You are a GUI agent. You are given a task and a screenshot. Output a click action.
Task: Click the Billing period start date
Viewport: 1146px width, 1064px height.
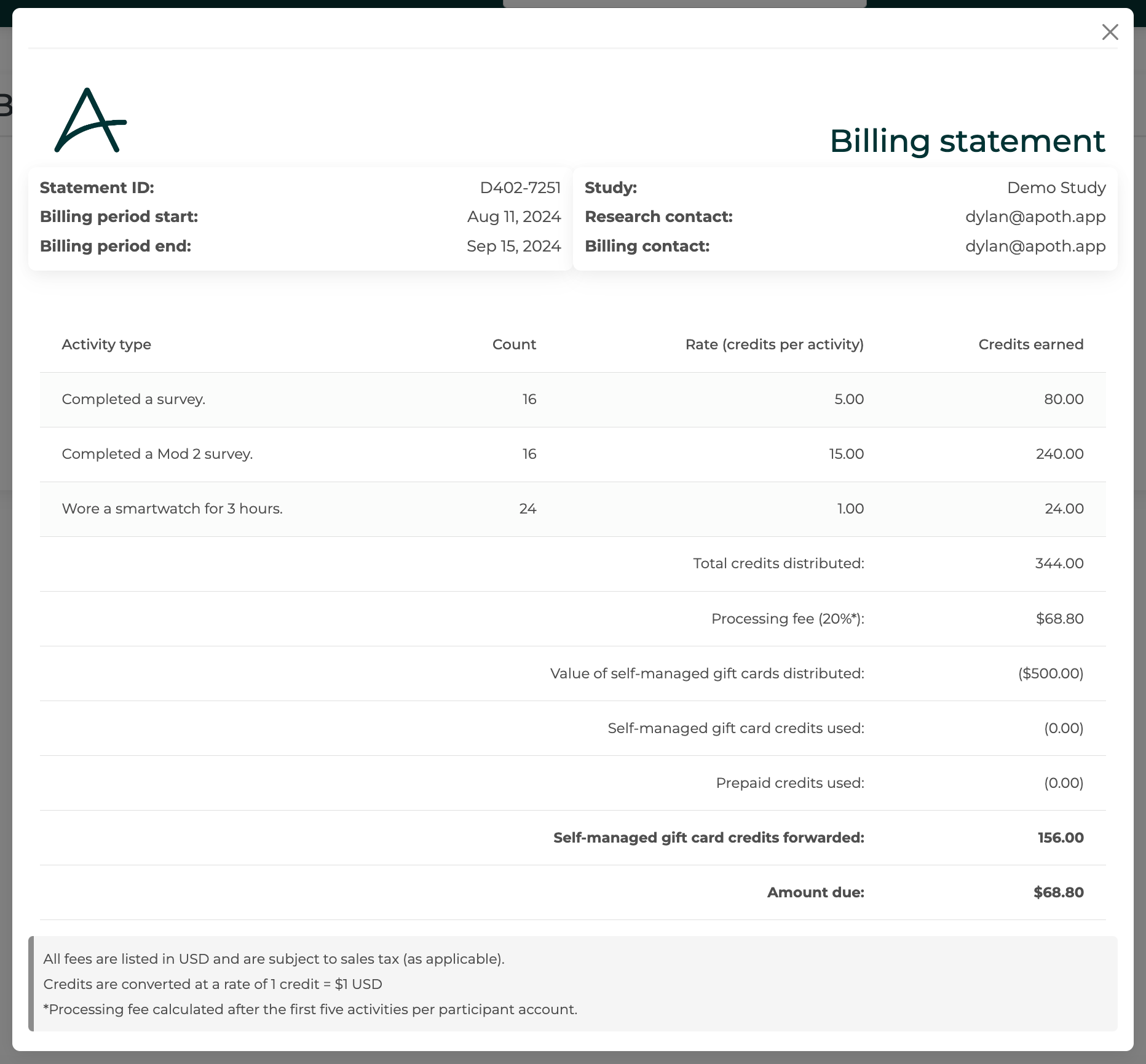pyautogui.click(x=514, y=216)
